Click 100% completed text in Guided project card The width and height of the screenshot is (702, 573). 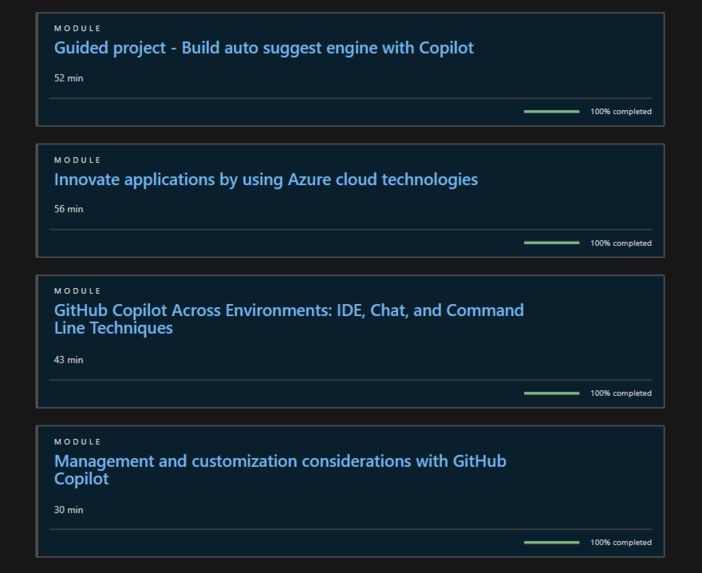point(621,111)
